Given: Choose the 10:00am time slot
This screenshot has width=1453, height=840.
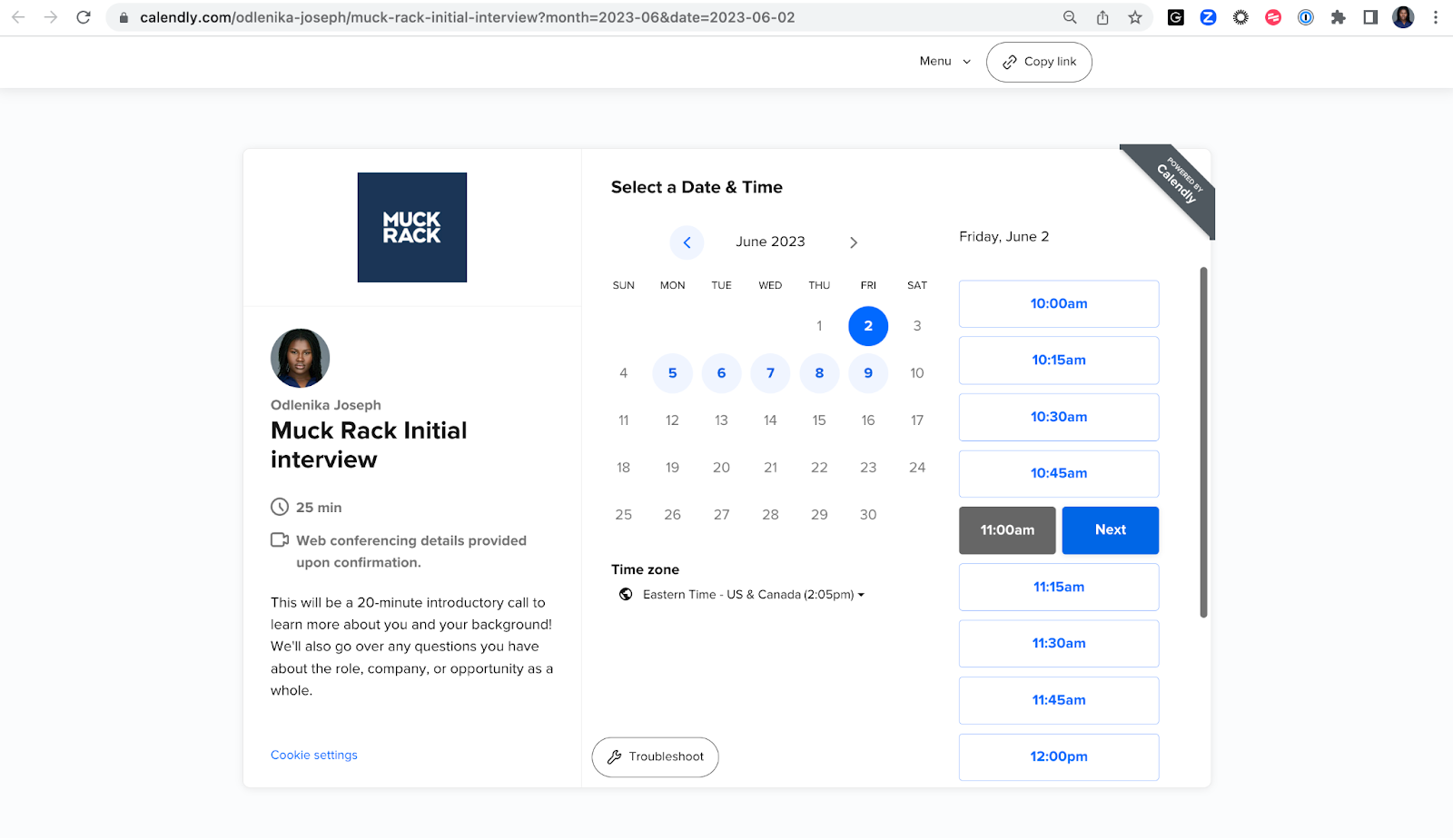Looking at the screenshot, I should click(x=1059, y=303).
